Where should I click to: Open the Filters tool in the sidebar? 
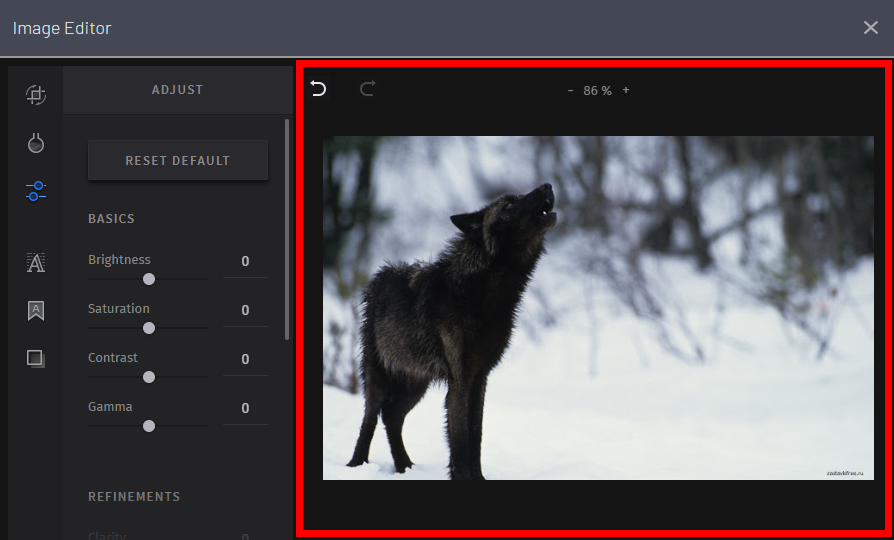[36, 143]
